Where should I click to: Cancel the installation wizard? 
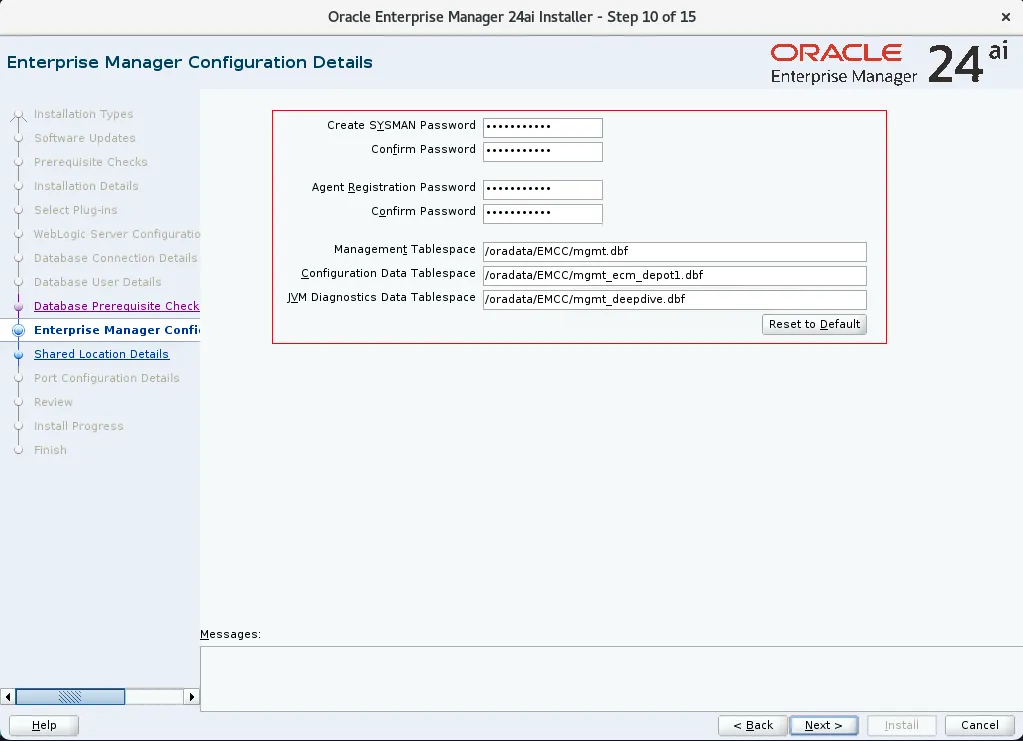[x=979, y=725]
